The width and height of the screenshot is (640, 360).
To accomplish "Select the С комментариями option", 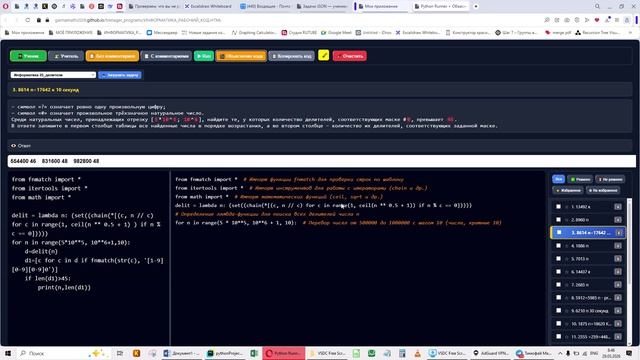I will [166, 56].
